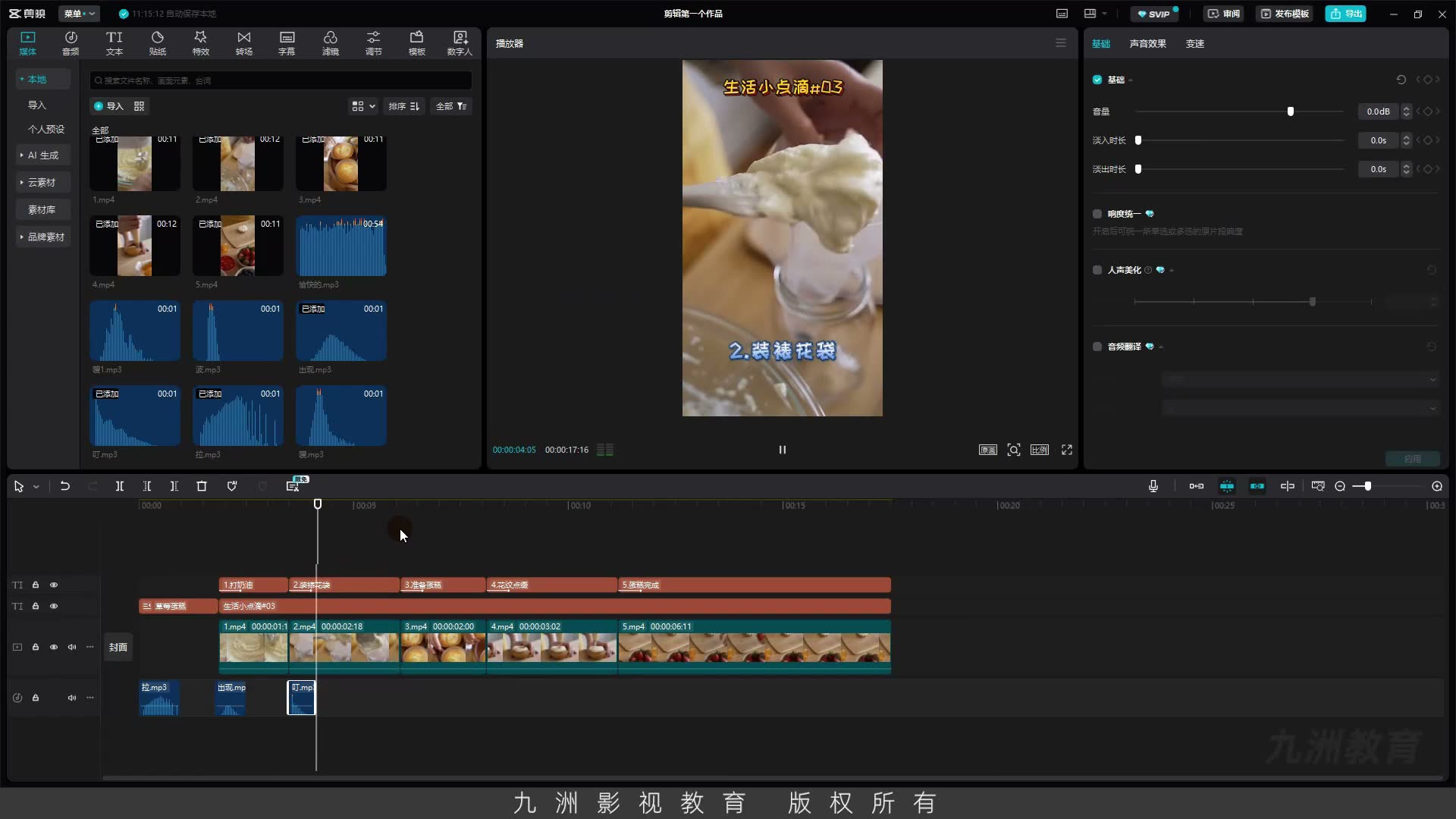Switch to the 变速 tab

[1195, 43]
